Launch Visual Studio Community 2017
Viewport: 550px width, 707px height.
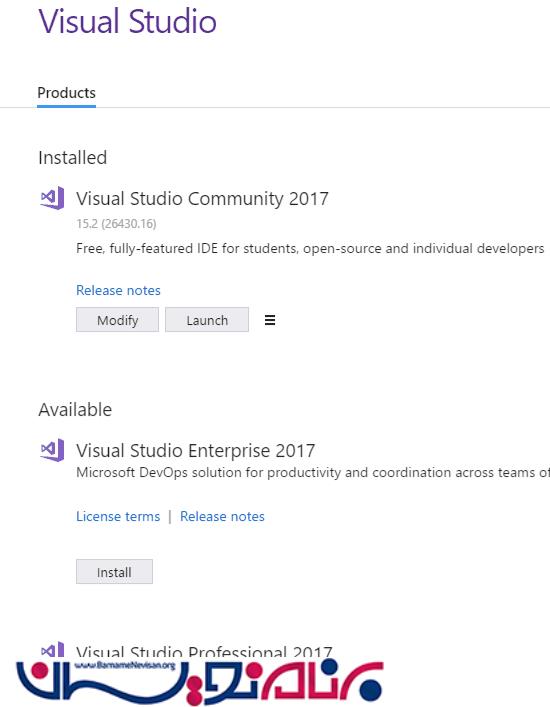point(207,320)
